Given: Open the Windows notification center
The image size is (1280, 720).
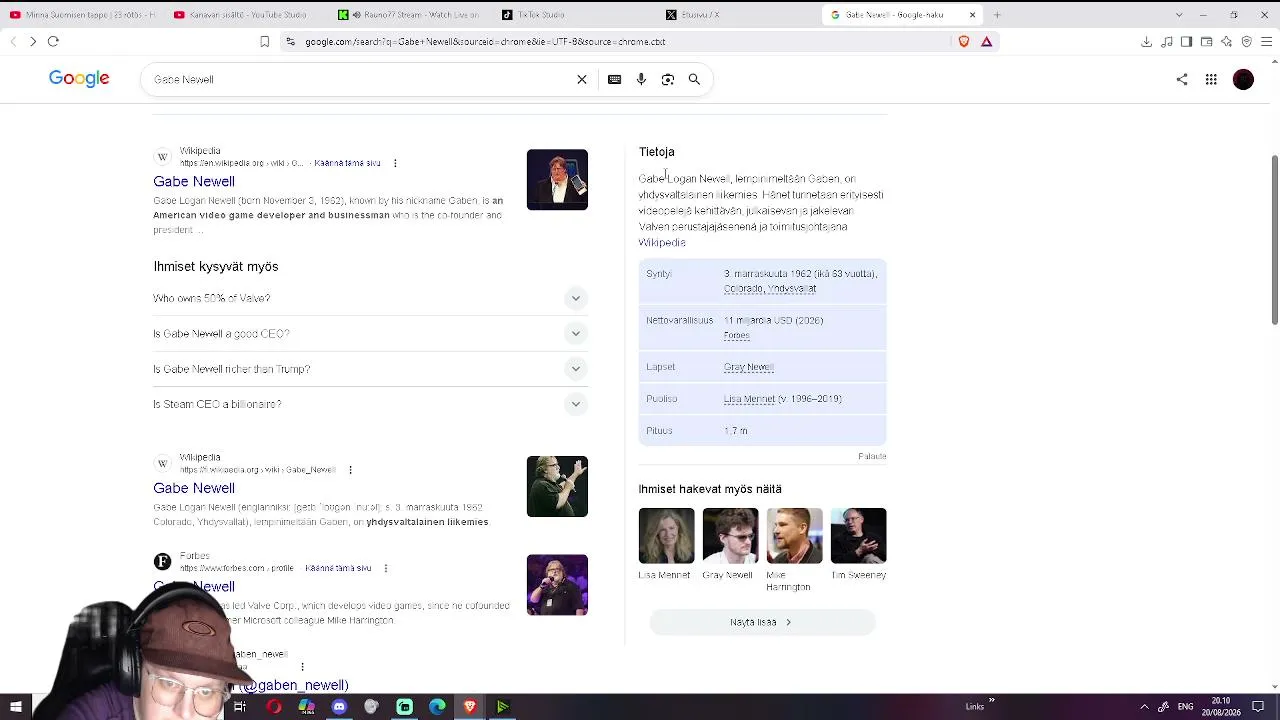Looking at the screenshot, I should click(1258, 707).
